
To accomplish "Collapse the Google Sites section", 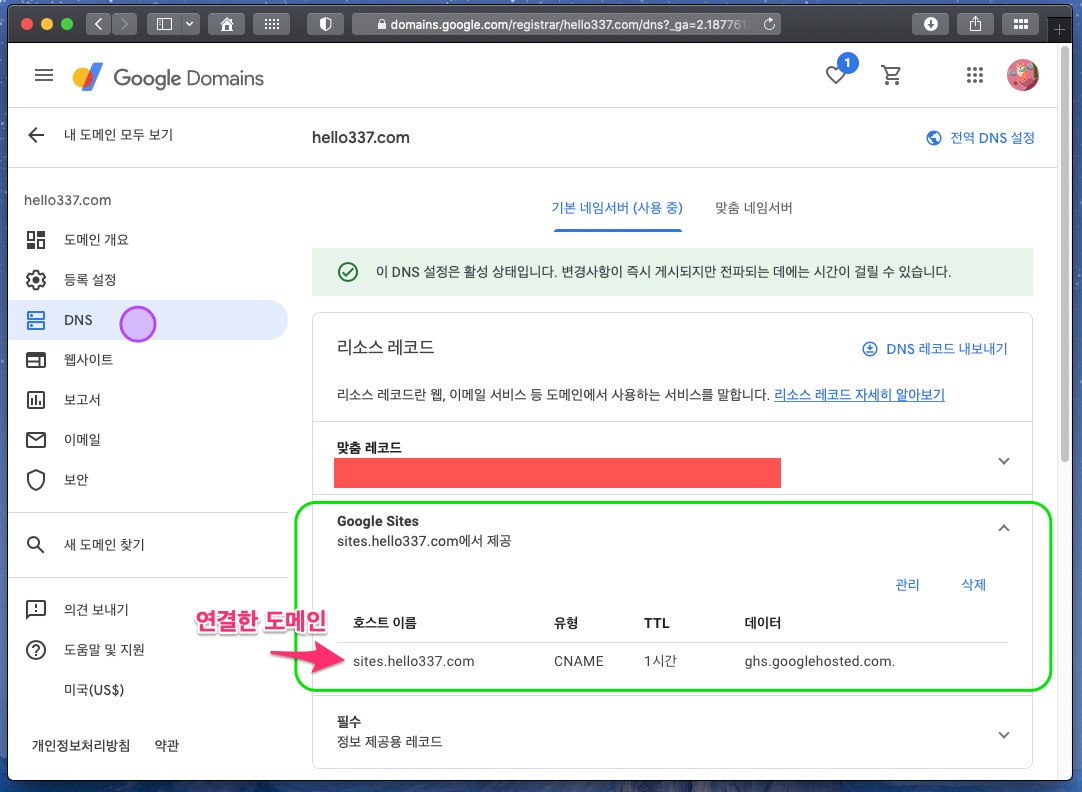I will click(x=1004, y=528).
